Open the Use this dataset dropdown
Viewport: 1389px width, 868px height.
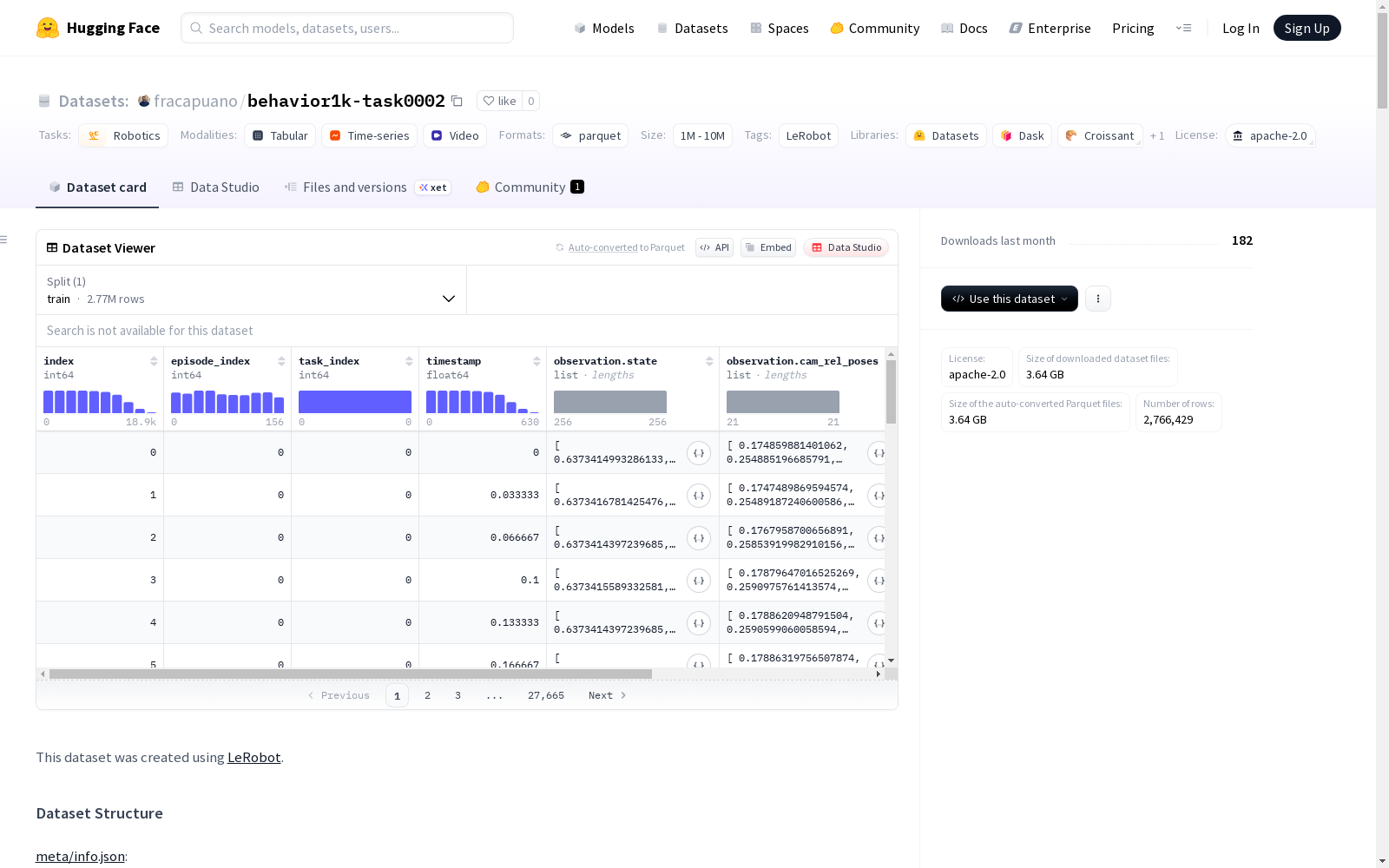pos(1009,299)
